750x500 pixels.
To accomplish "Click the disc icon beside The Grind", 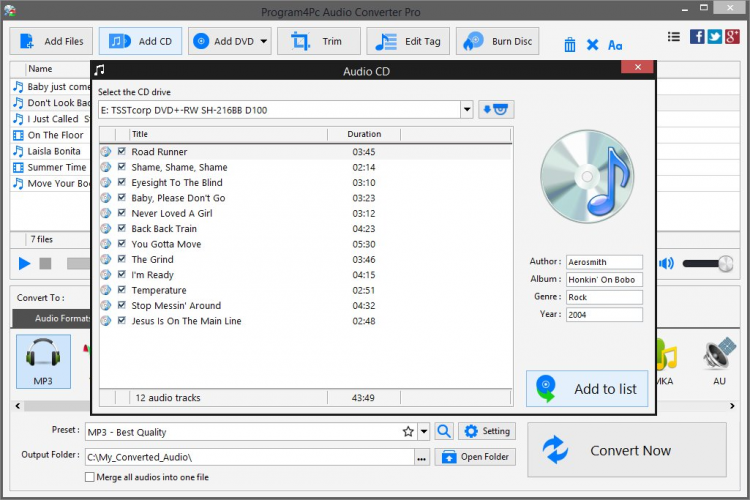I will point(106,259).
